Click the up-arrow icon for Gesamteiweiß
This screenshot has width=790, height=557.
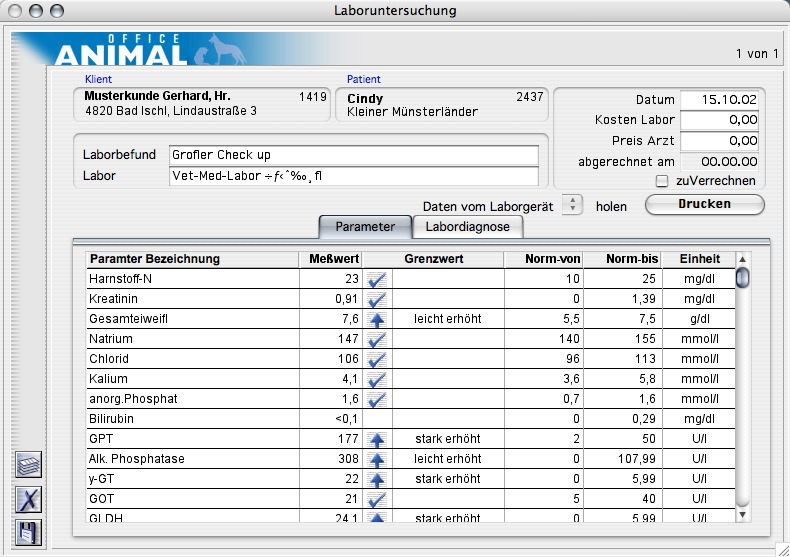[x=377, y=319]
